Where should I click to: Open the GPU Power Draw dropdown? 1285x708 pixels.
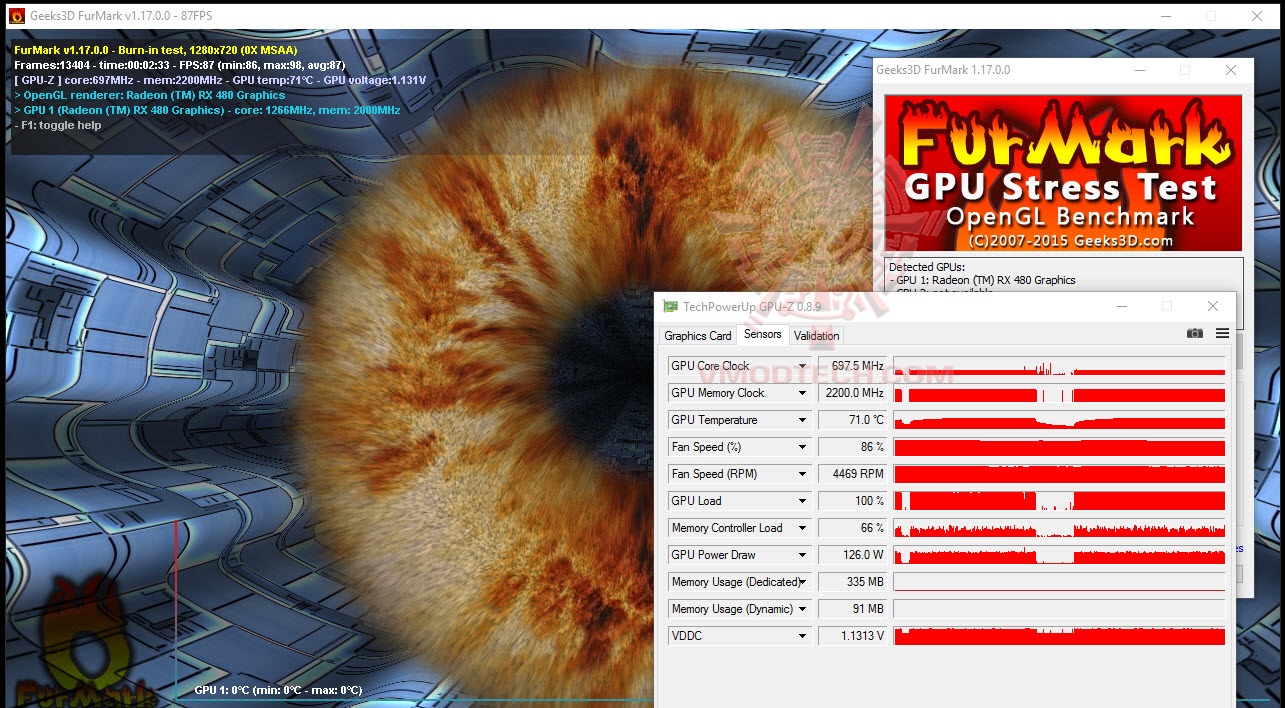pyautogui.click(x=802, y=555)
